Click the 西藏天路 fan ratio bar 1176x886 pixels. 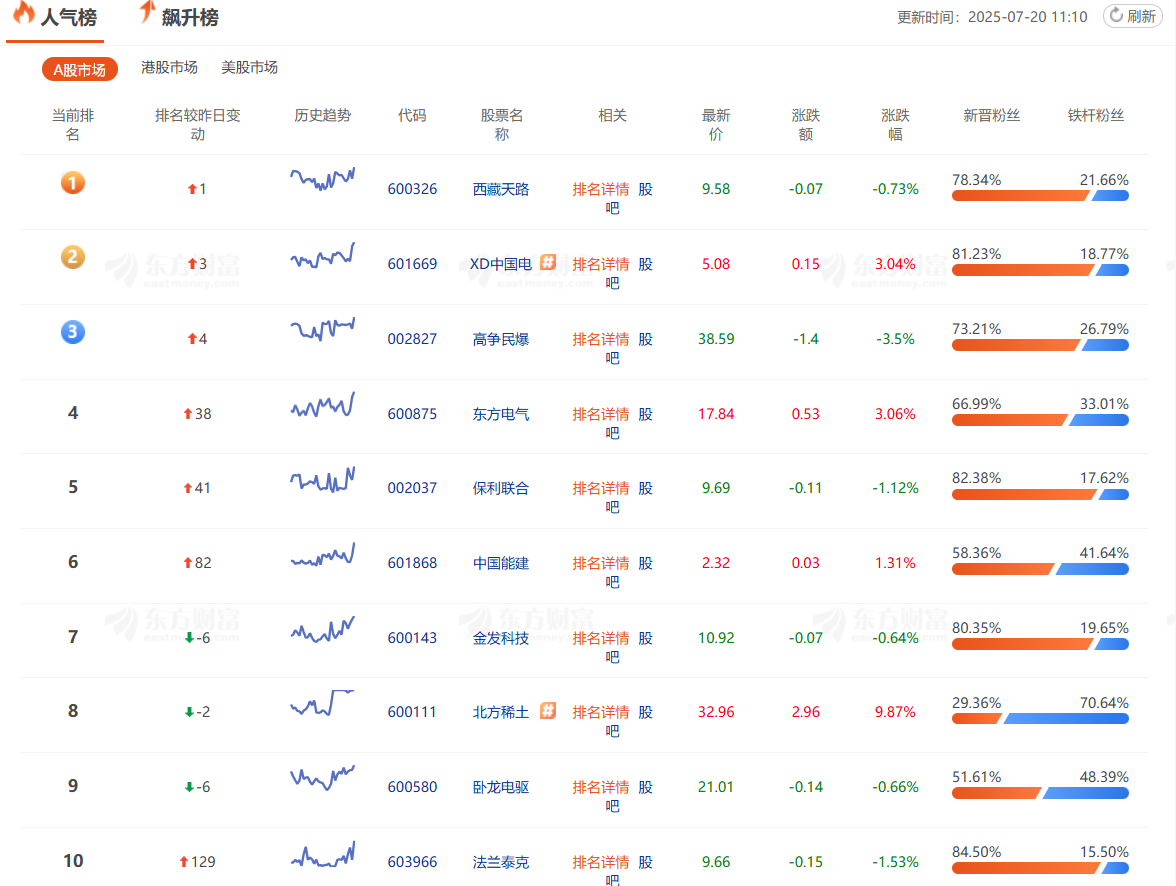coord(1040,196)
